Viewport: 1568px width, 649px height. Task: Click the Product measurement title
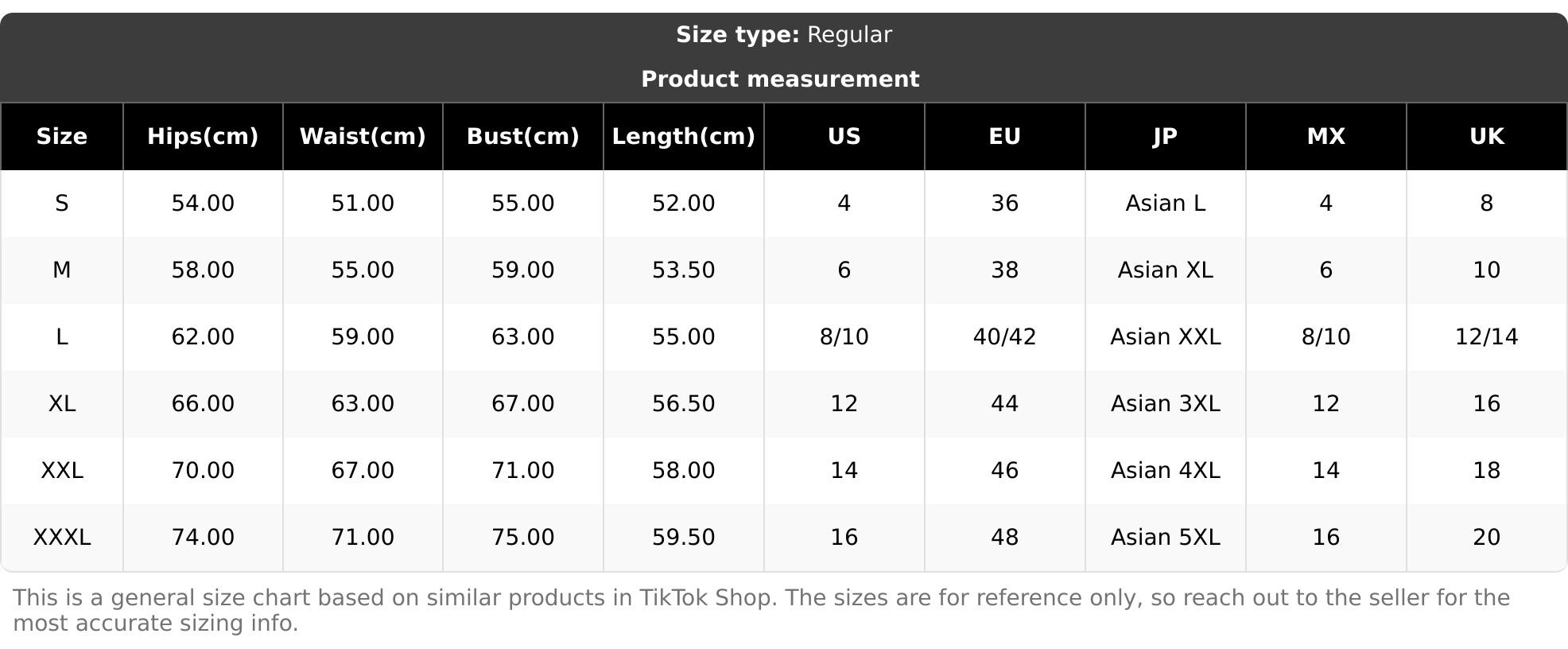780,80
